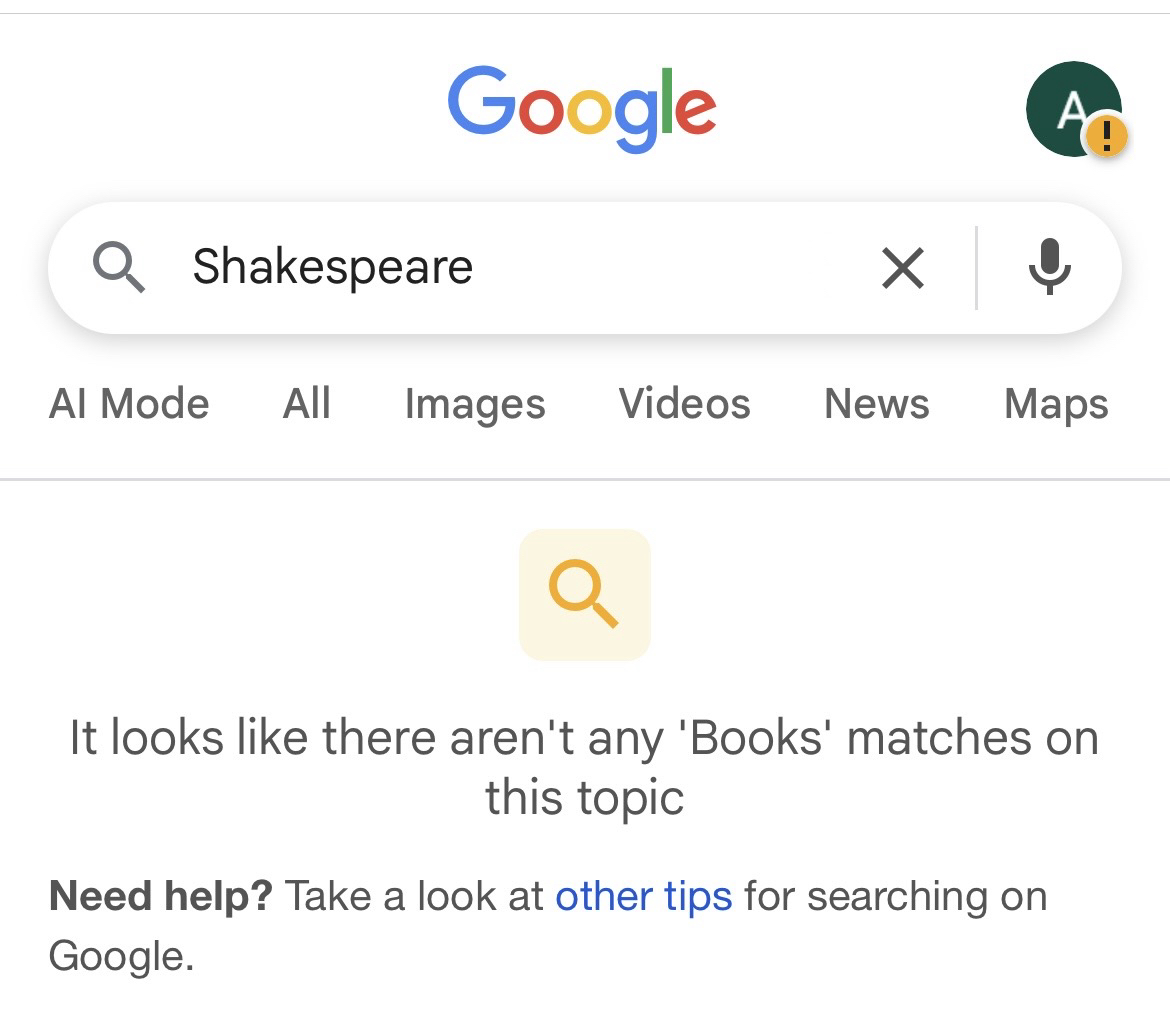The height and width of the screenshot is (1015, 1170).
Task: Switch to the AI Mode tab
Action: click(x=129, y=404)
